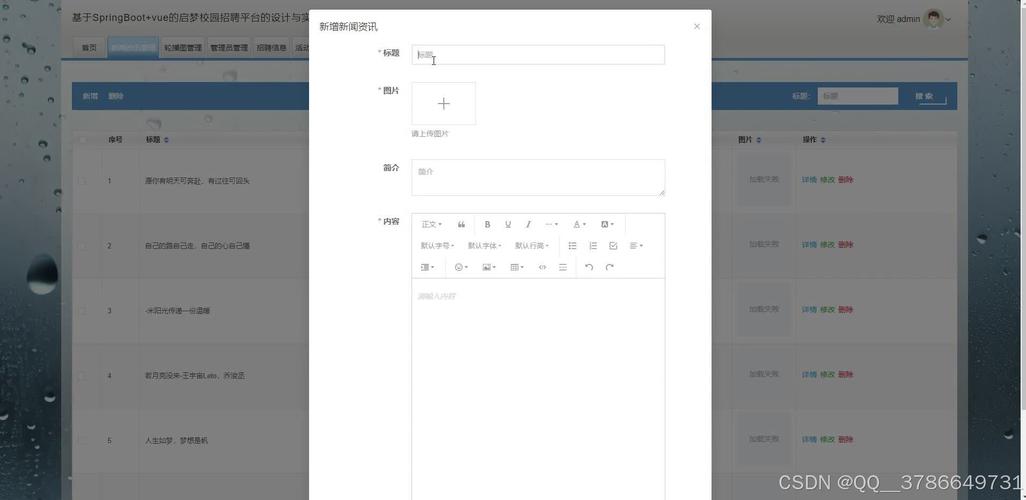Select the highlighted news management tab
The height and width of the screenshot is (500, 1026).
(133, 48)
